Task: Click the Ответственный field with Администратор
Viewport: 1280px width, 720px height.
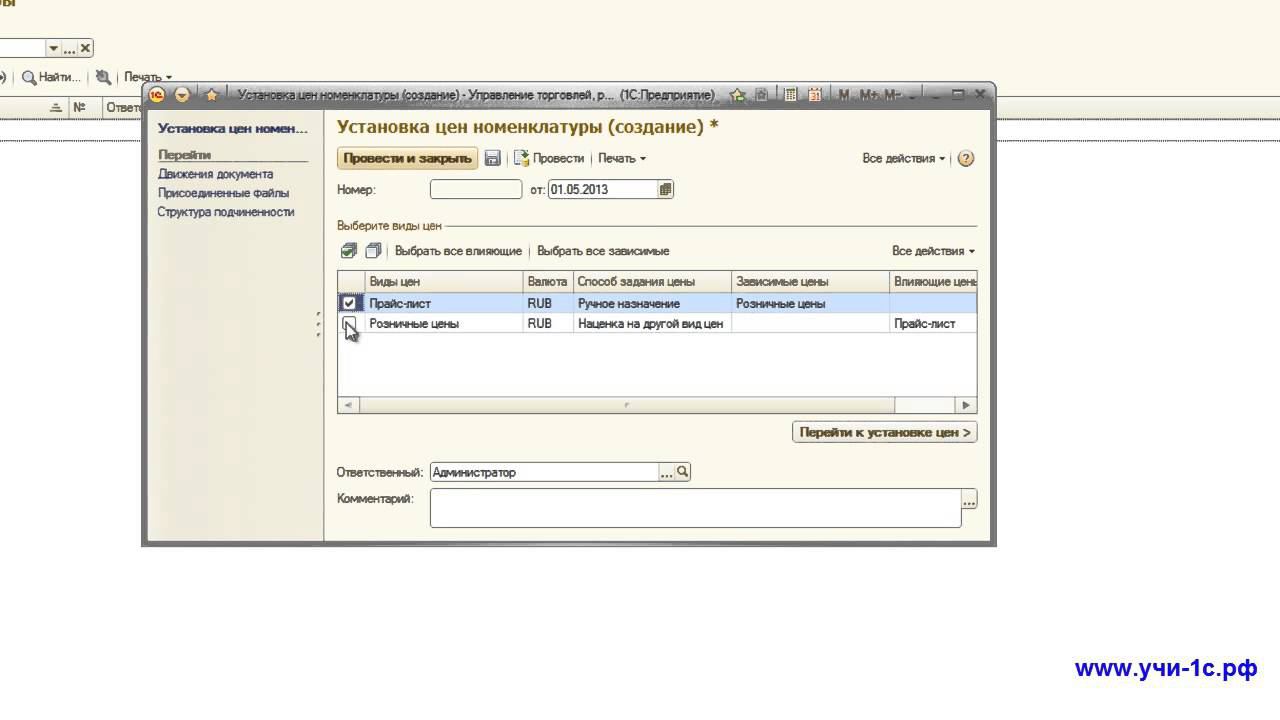Action: click(544, 472)
